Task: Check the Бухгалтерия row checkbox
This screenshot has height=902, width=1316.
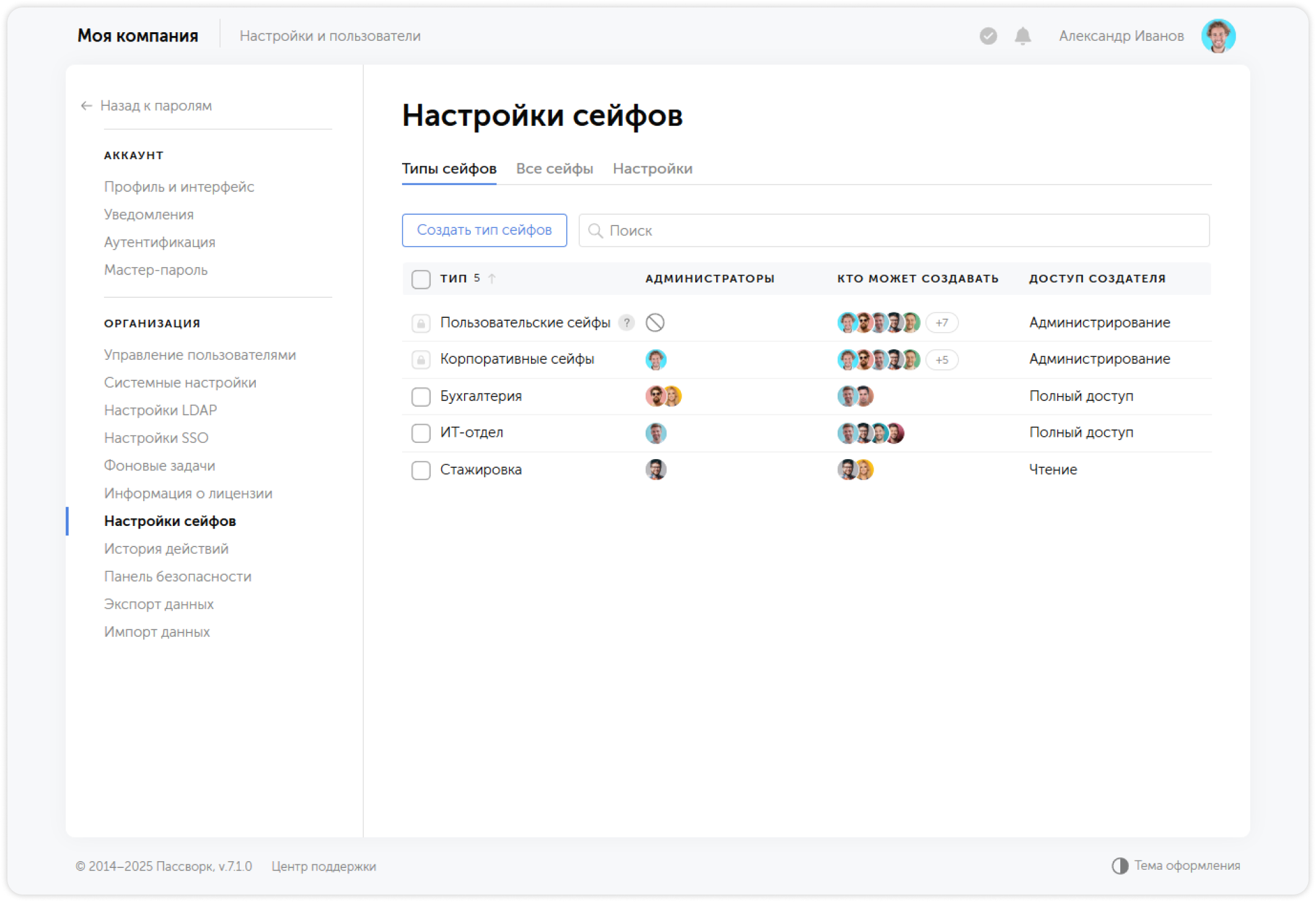Action: 421,396
